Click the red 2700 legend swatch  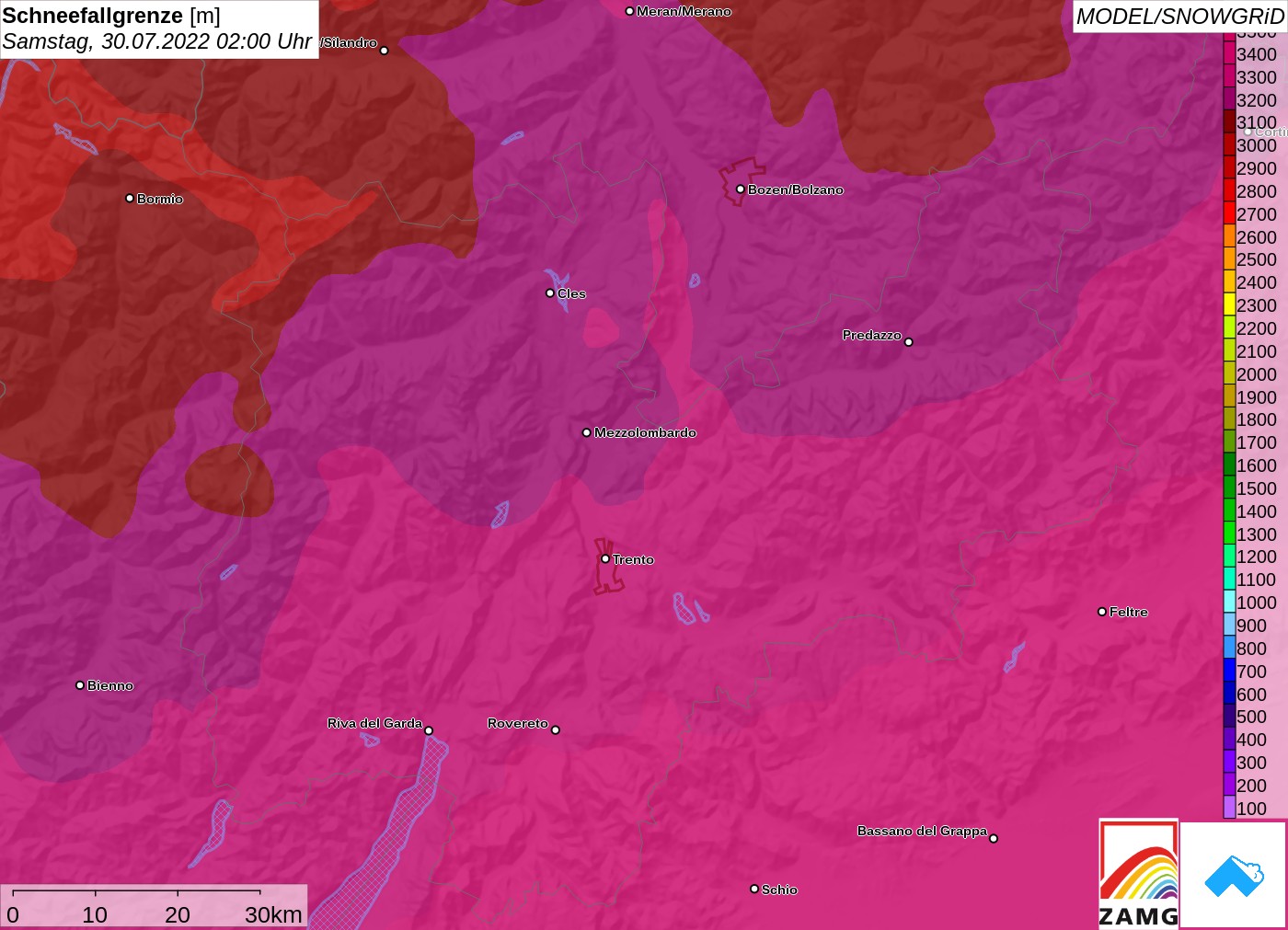coord(1229,213)
